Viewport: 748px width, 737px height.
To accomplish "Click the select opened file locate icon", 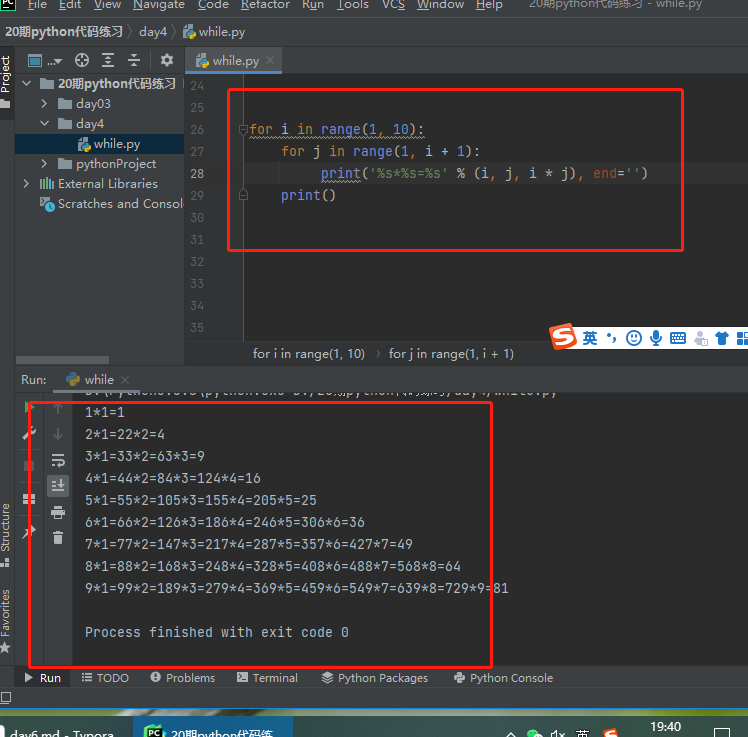I will [82, 60].
